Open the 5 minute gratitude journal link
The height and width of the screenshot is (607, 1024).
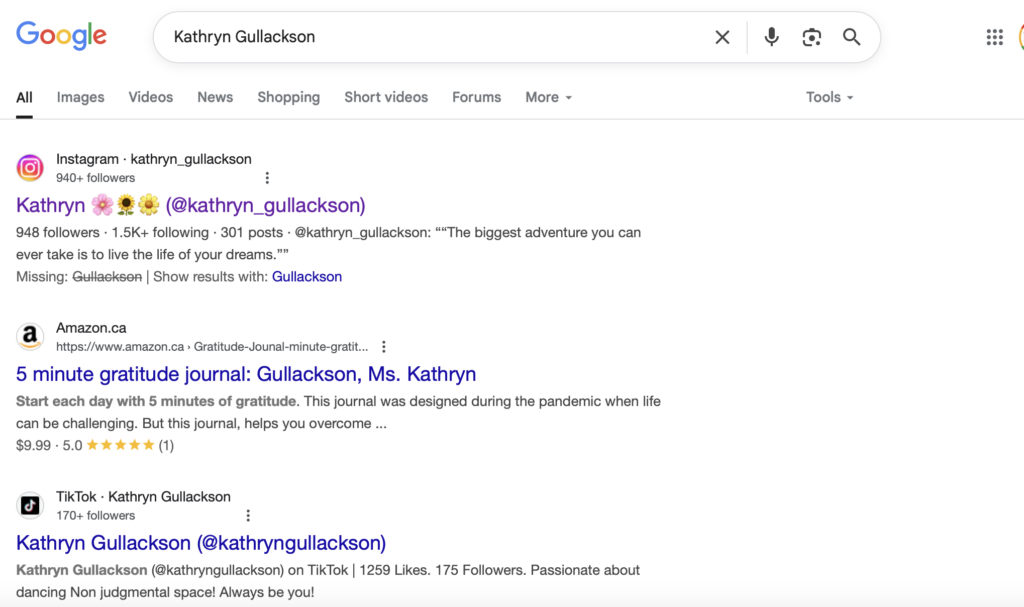[x=246, y=374]
